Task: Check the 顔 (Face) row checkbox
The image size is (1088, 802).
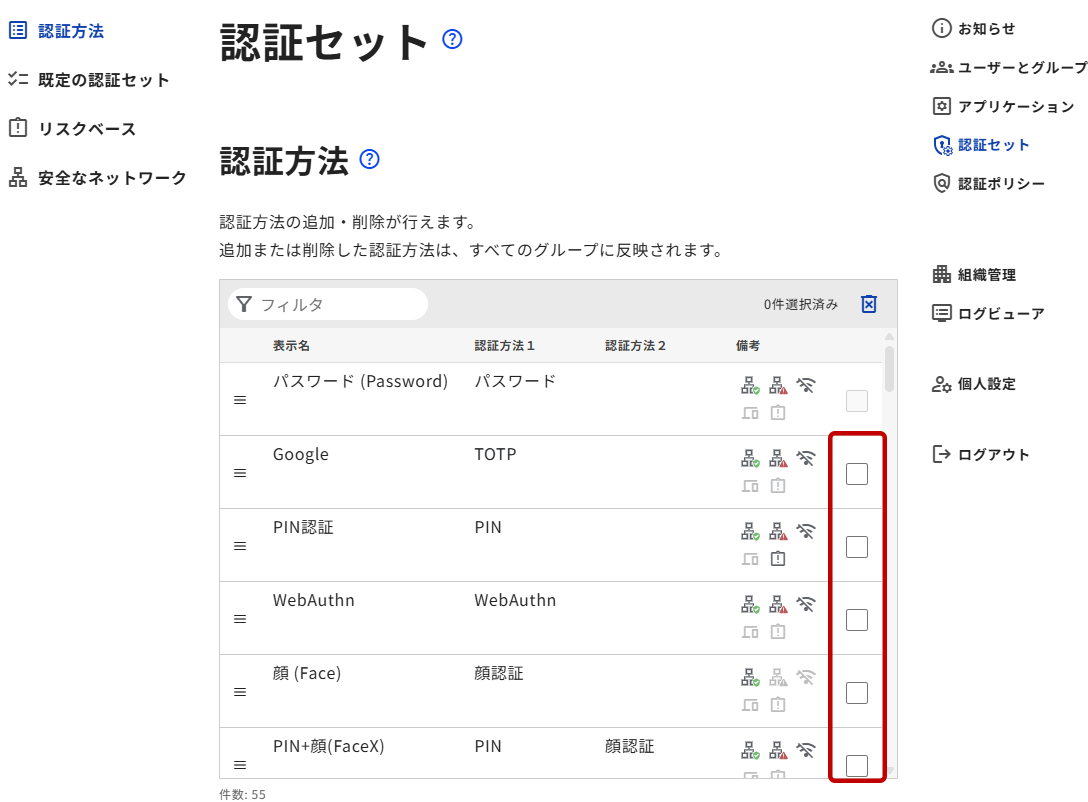Action: pos(857,693)
